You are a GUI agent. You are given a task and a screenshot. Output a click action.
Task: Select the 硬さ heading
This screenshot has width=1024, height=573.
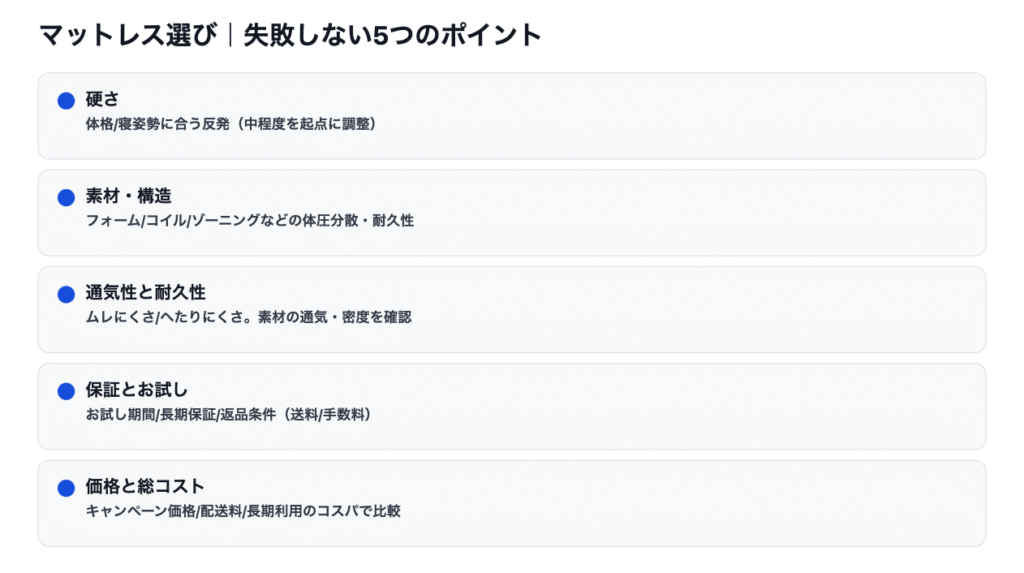click(x=102, y=99)
